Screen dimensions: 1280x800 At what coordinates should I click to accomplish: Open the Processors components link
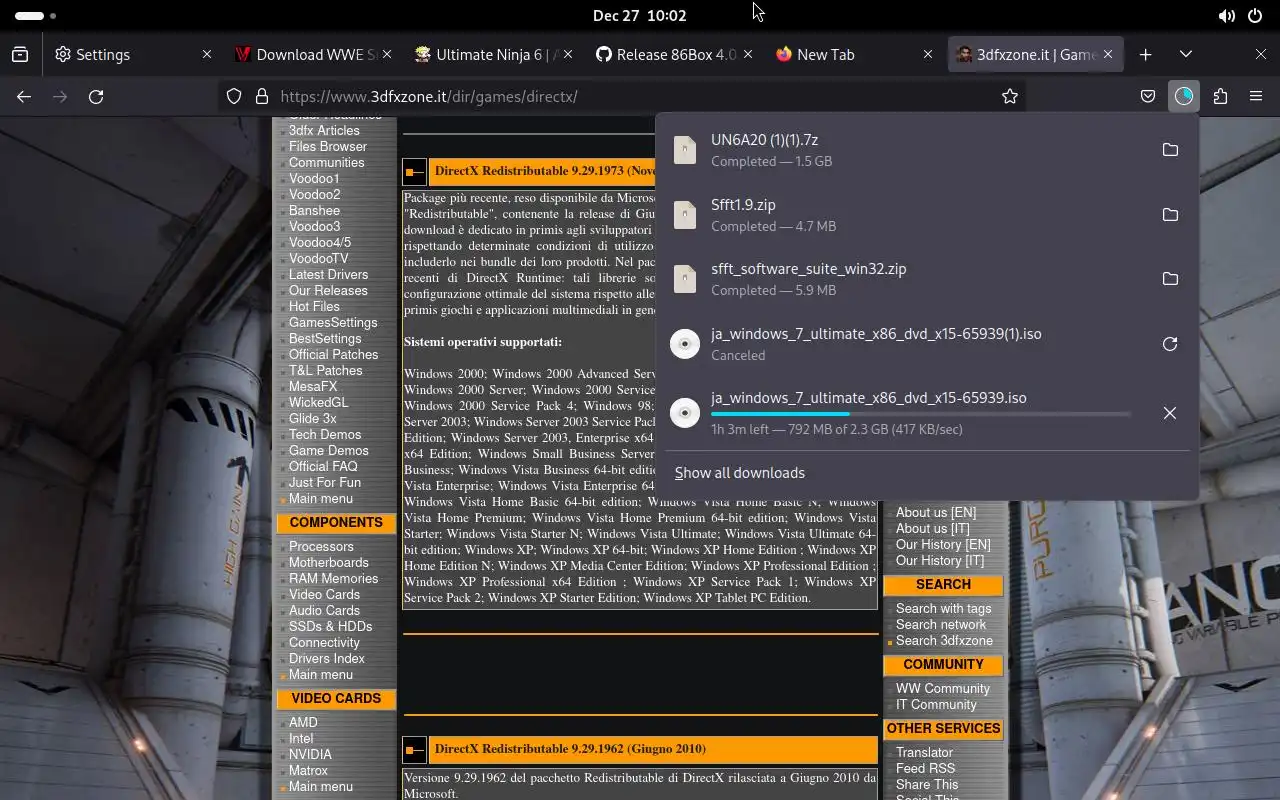pos(321,547)
